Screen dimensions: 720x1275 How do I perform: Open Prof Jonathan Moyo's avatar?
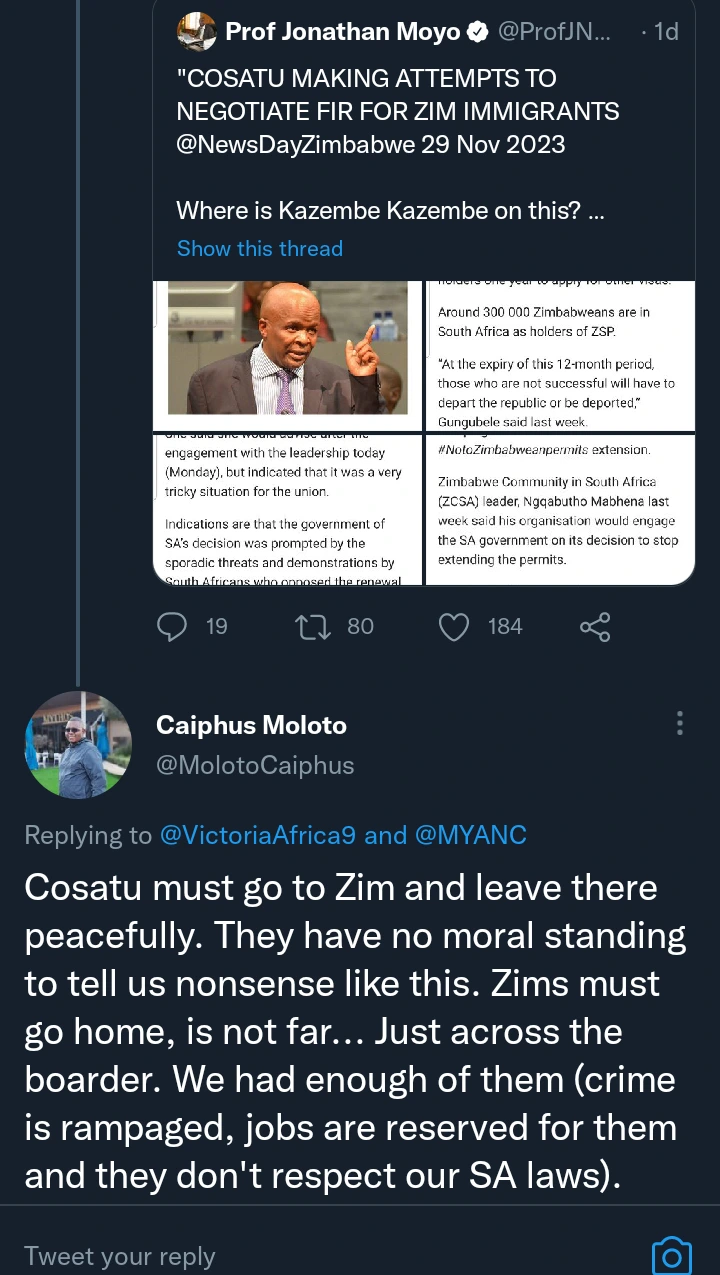coord(196,31)
